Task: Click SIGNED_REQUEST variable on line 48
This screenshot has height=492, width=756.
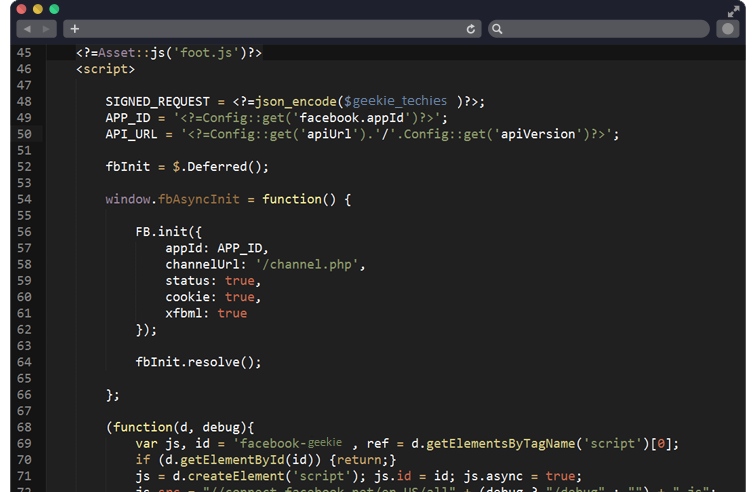Action: (158, 102)
